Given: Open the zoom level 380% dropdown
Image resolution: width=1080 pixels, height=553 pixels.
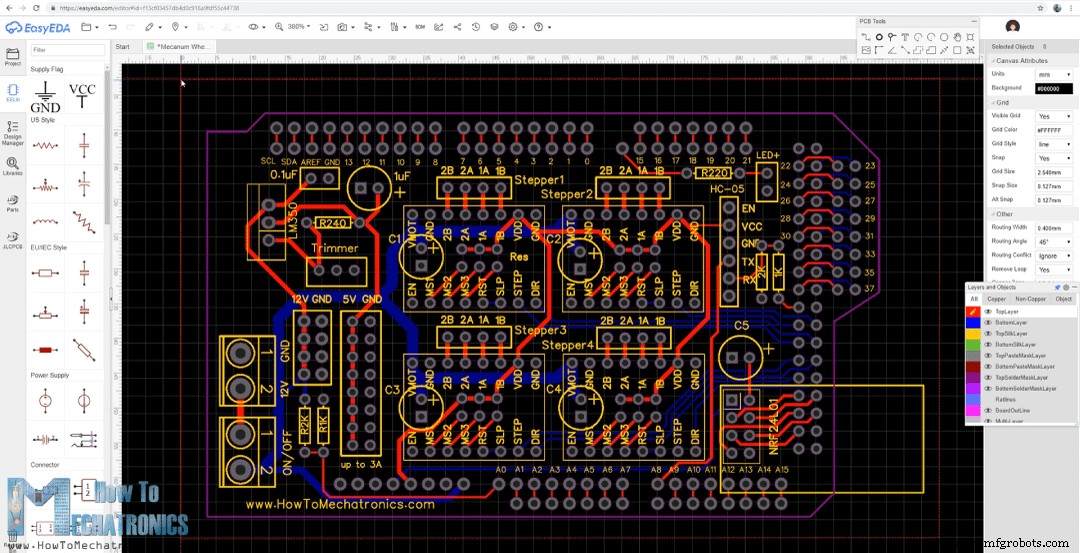Looking at the screenshot, I should (x=298, y=27).
